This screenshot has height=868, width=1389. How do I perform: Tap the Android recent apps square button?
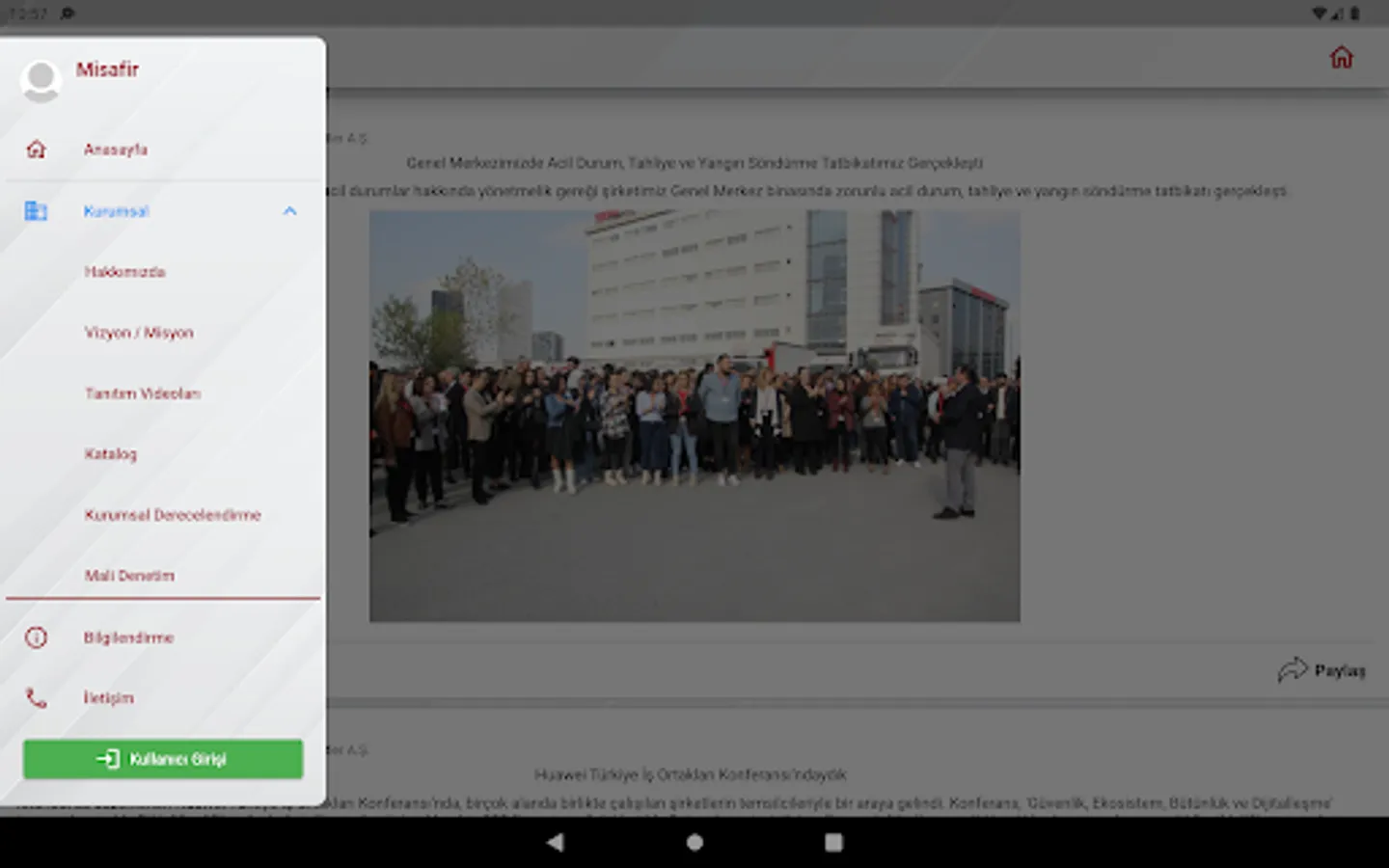click(x=834, y=842)
